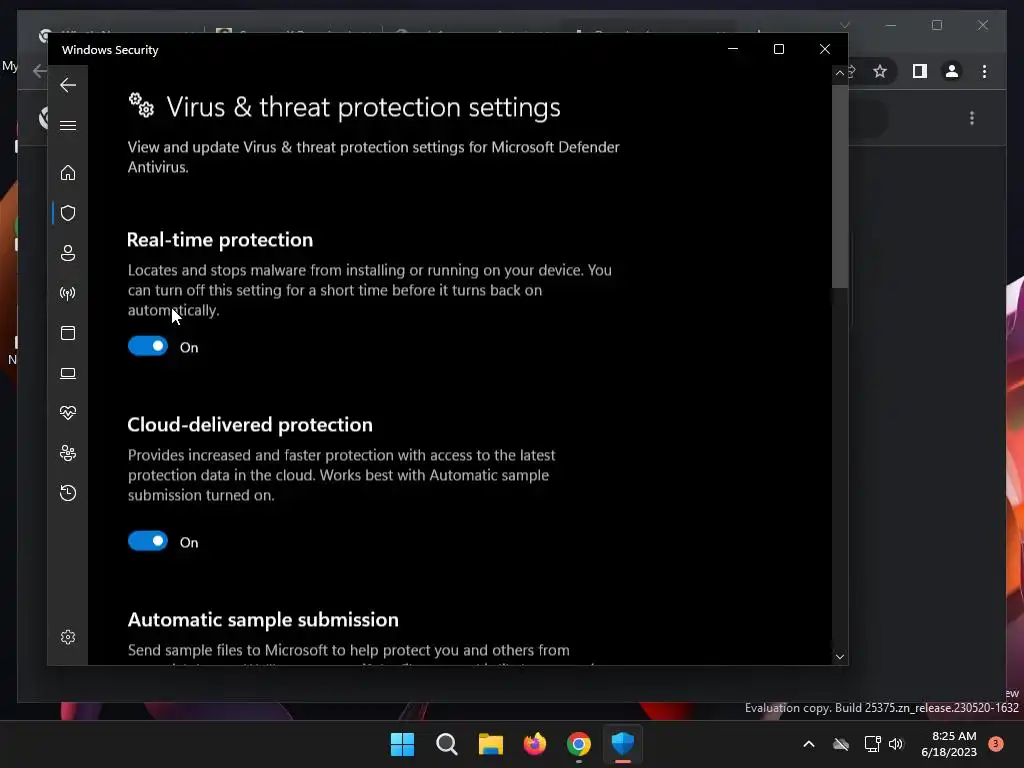This screenshot has width=1024, height=768.
Task: Click Cloud-delivered protection heading
Action: coord(250,424)
